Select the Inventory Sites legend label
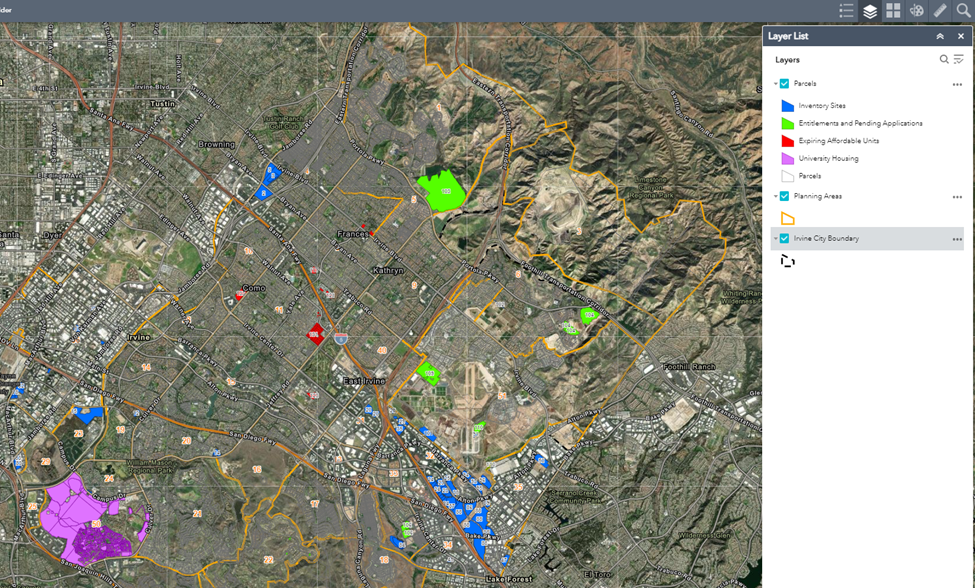The height and width of the screenshot is (588, 975). coord(821,106)
